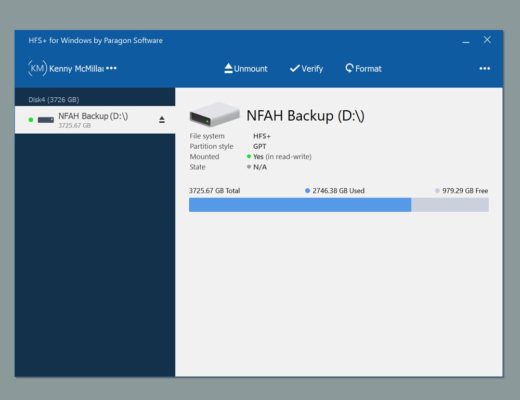Click the Unmount label
The height and width of the screenshot is (400, 520).
[x=251, y=69]
